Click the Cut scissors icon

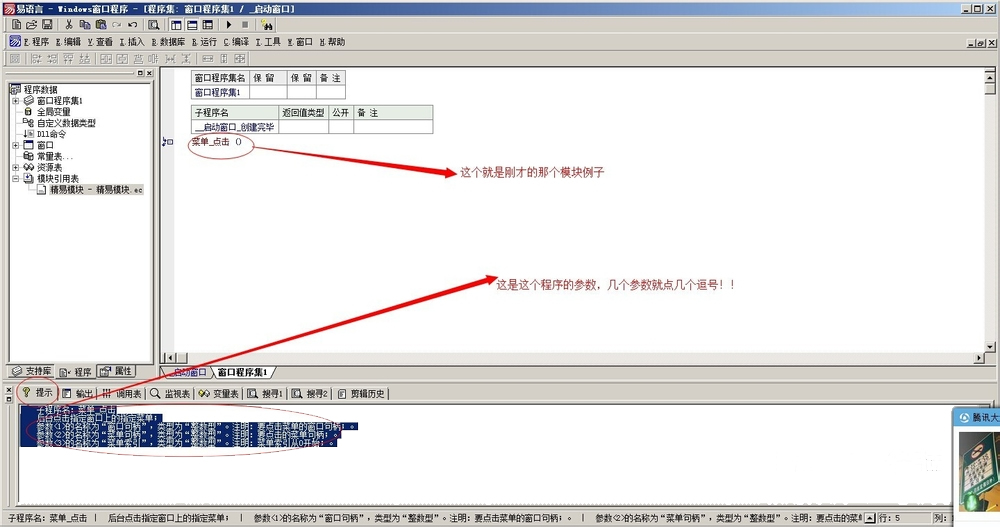pos(69,25)
